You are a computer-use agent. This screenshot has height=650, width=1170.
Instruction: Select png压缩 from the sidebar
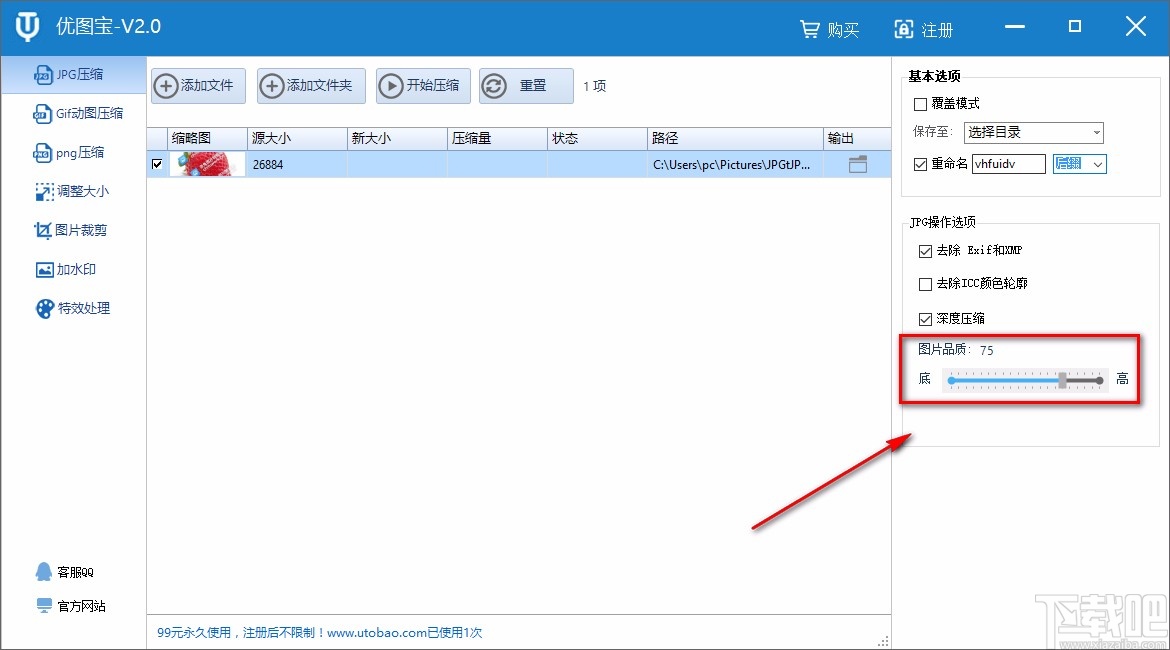tap(68, 153)
